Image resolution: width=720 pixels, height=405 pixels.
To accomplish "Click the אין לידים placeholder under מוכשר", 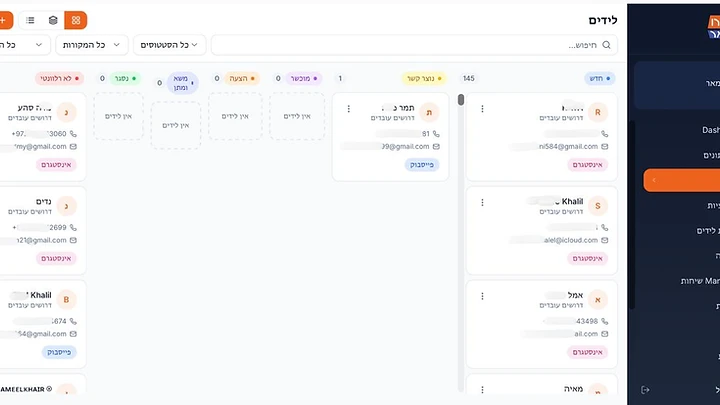I will 297,116.
